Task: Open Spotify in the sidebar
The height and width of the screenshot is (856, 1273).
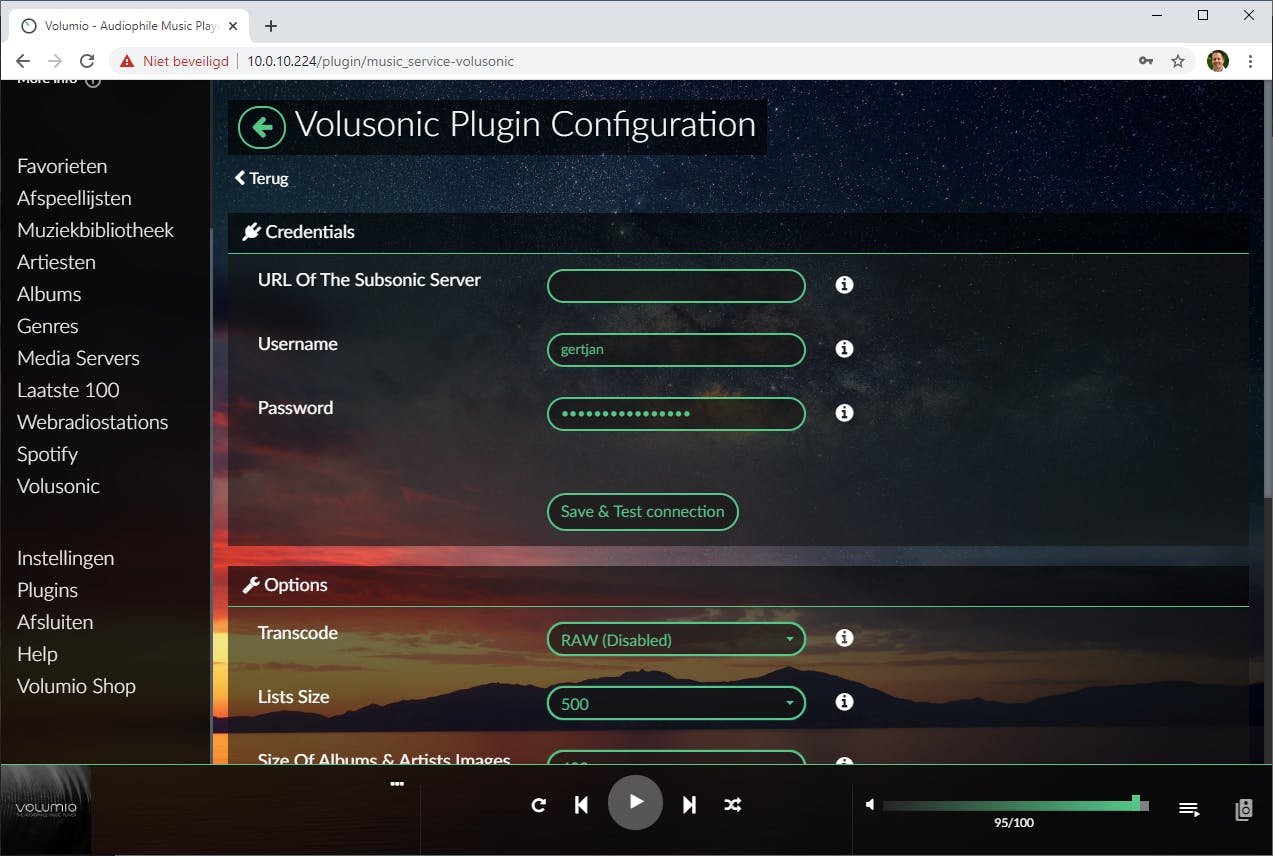Action: pyautogui.click(x=47, y=454)
